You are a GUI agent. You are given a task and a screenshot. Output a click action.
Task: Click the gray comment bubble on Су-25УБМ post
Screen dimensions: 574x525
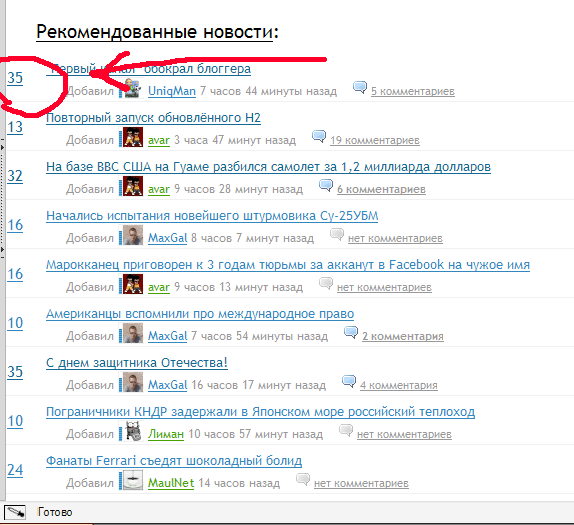pyautogui.click(x=337, y=234)
